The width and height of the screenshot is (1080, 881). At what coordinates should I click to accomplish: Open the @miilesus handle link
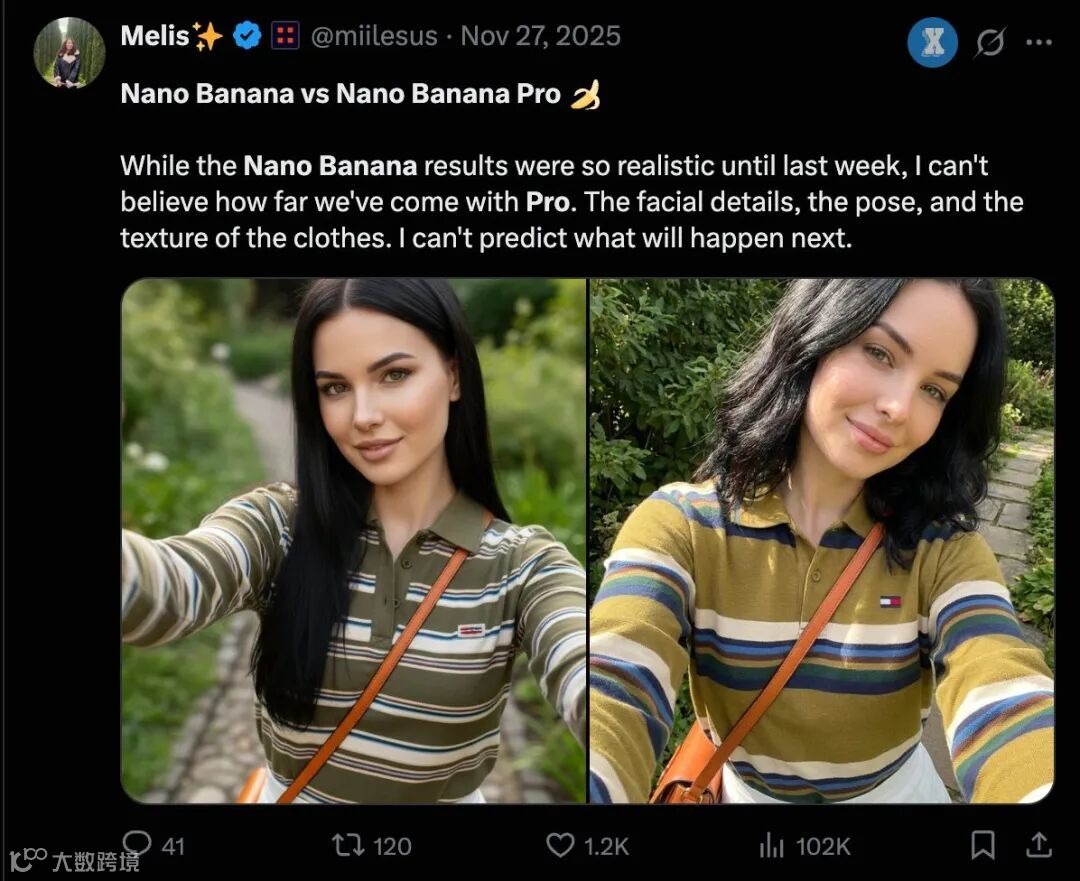[374, 36]
